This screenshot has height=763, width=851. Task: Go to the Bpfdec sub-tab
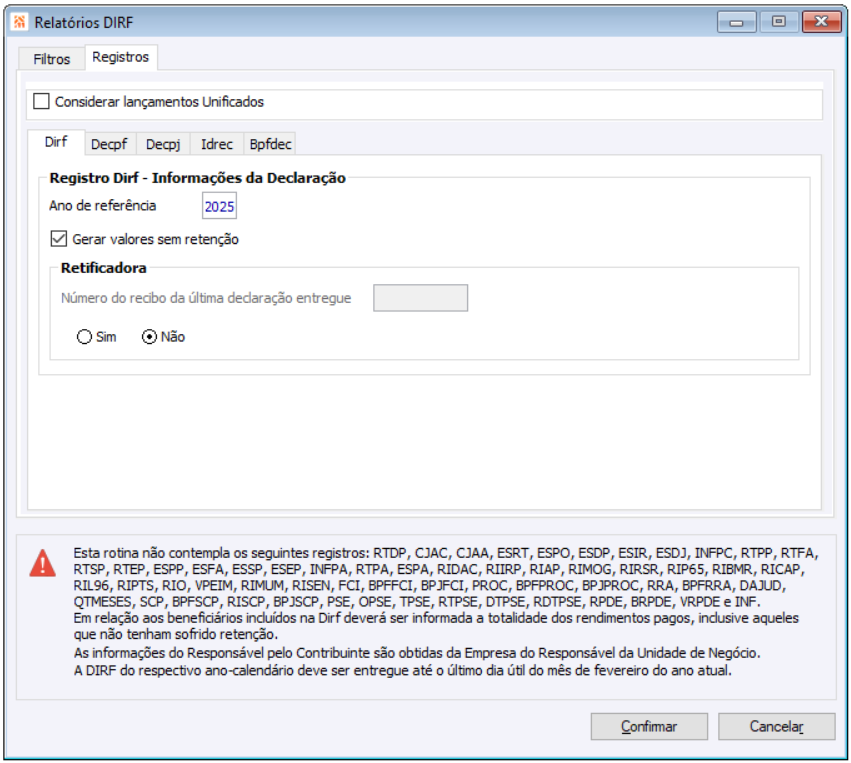point(270,144)
